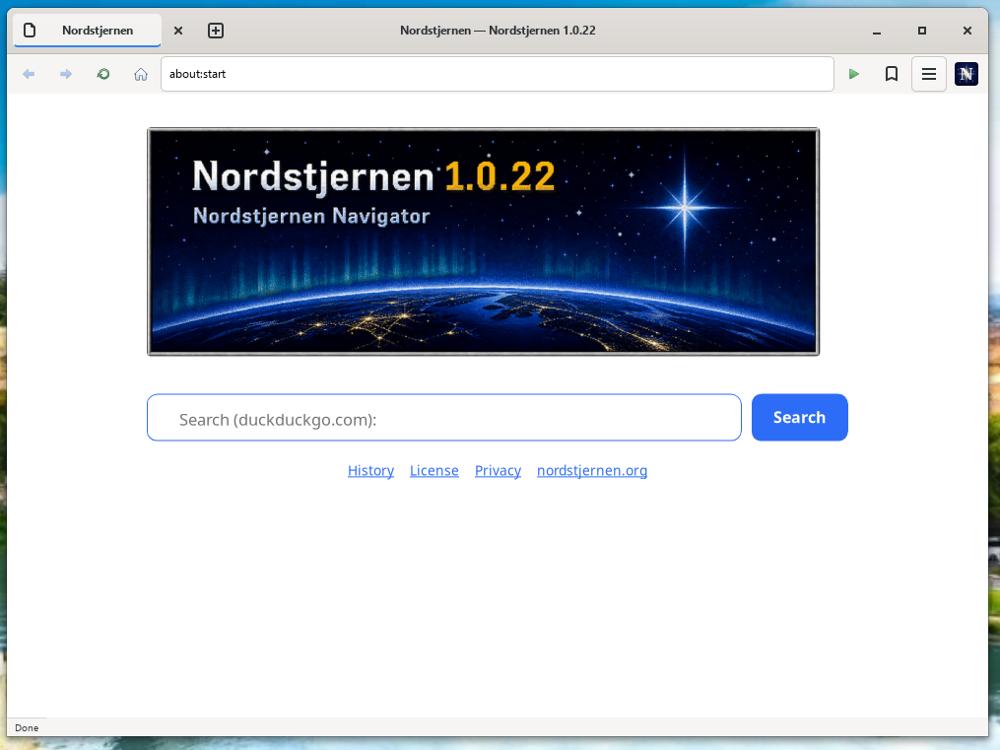The image size is (1000, 750).
Task: Bookmark this page with bookmark icon
Action: pos(892,74)
